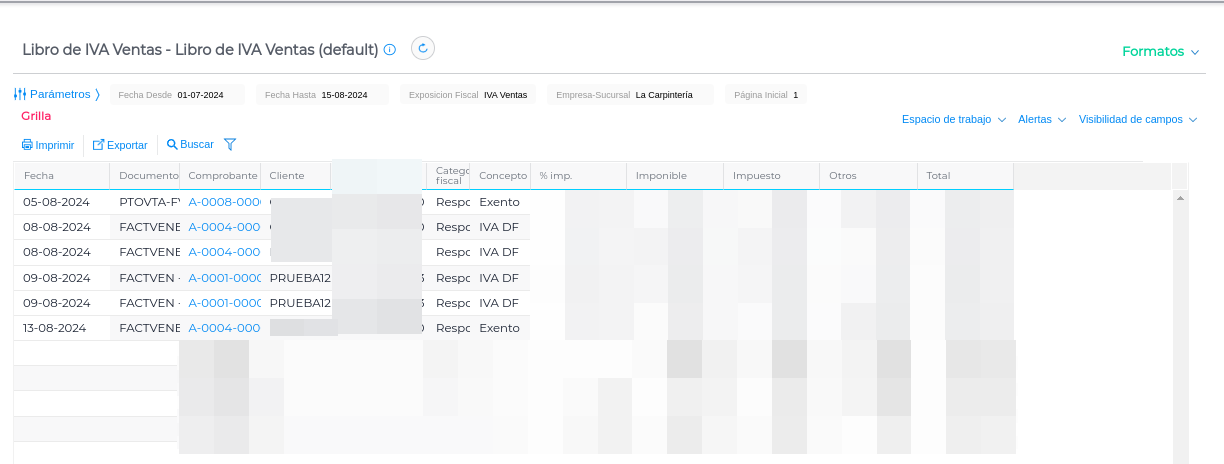
Task: Click the Fecha Desde field 01-07-2024
Action: pyautogui.click(x=177, y=95)
